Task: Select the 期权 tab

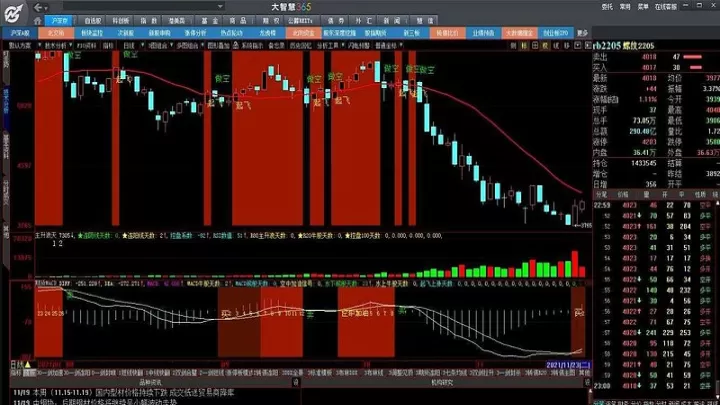Action: pyautogui.click(x=271, y=21)
